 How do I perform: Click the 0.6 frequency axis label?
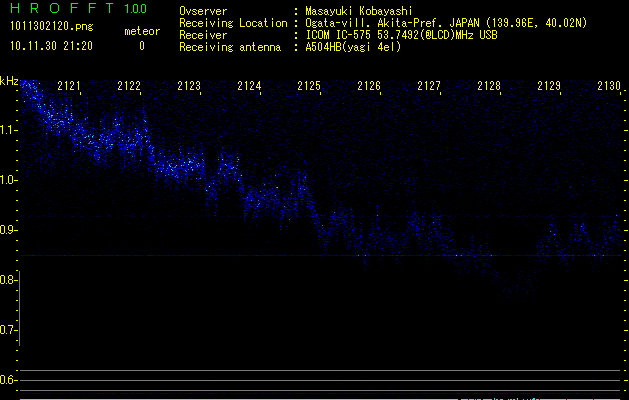(8, 380)
